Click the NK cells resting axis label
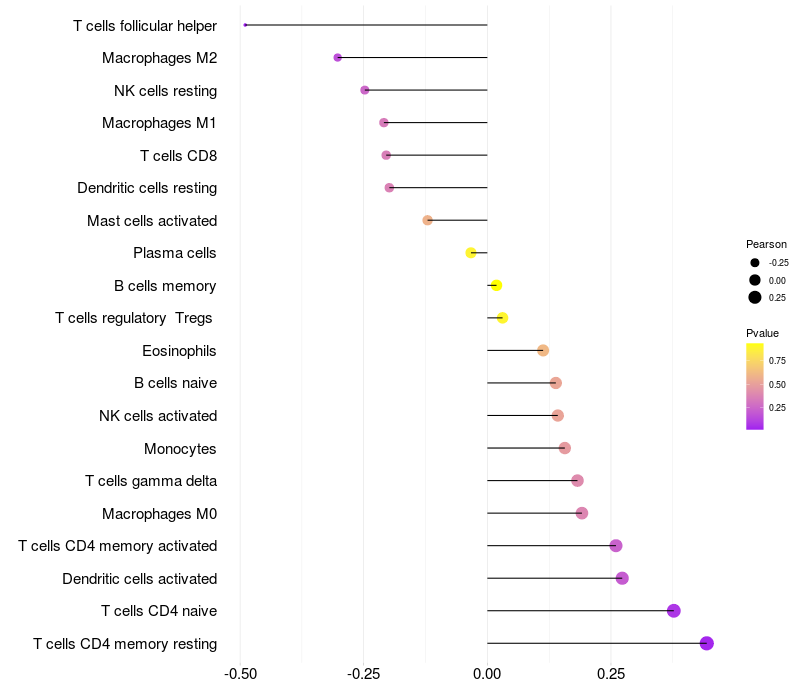The width and height of the screenshot is (800, 700). (165, 91)
